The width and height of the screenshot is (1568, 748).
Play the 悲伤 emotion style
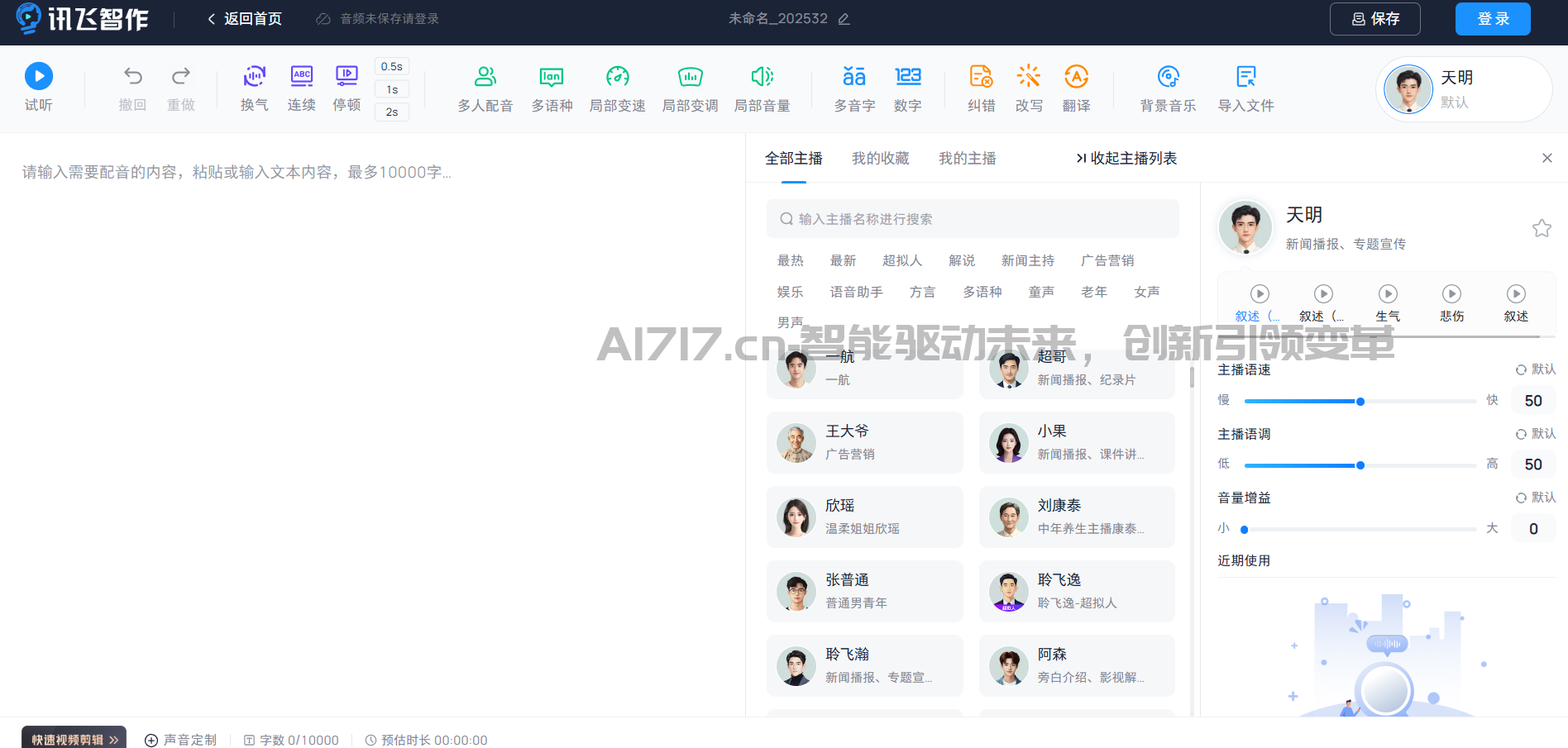(x=1451, y=293)
